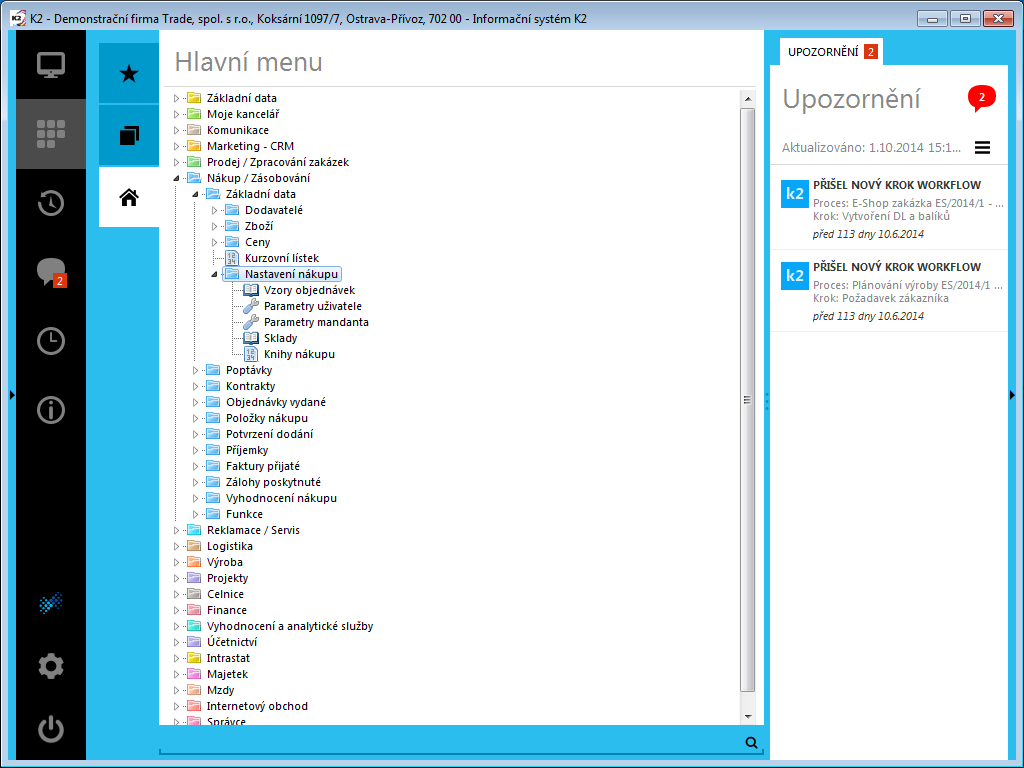The image size is (1024, 768).
Task: Open history icon with circular arrow
Action: pos(51,203)
